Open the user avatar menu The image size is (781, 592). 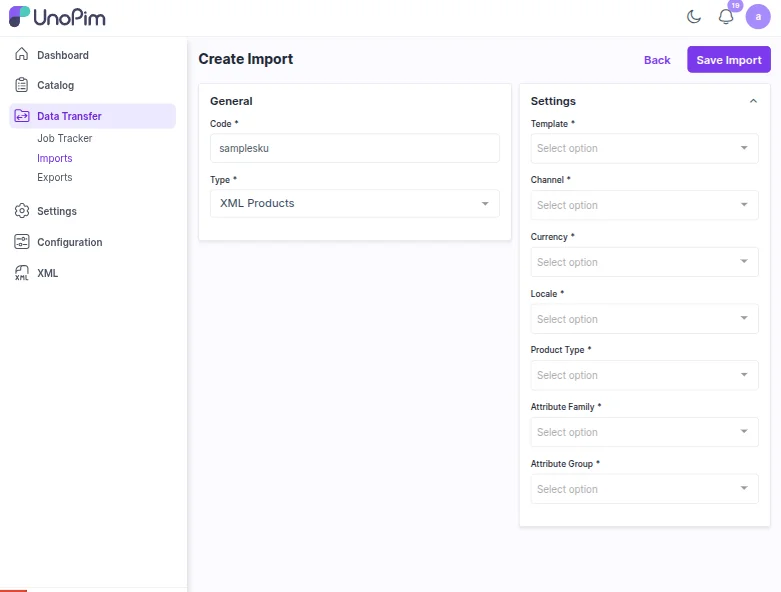758,17
